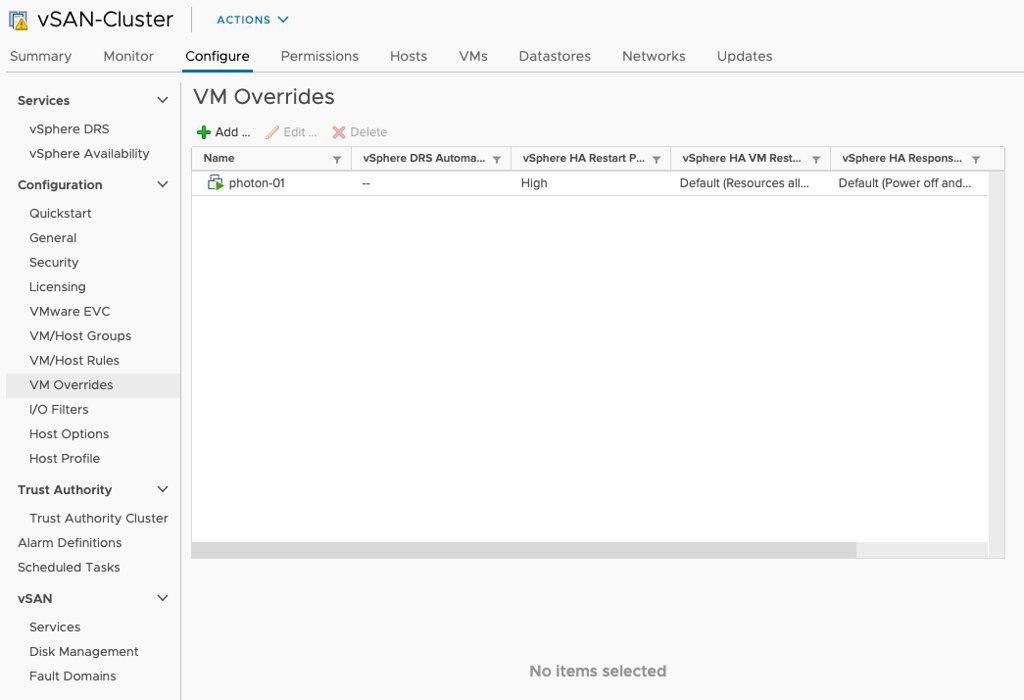The height and width of the screenshot is (700, 1024).
Task: Open VM/Host Groups
Action: 80,336
